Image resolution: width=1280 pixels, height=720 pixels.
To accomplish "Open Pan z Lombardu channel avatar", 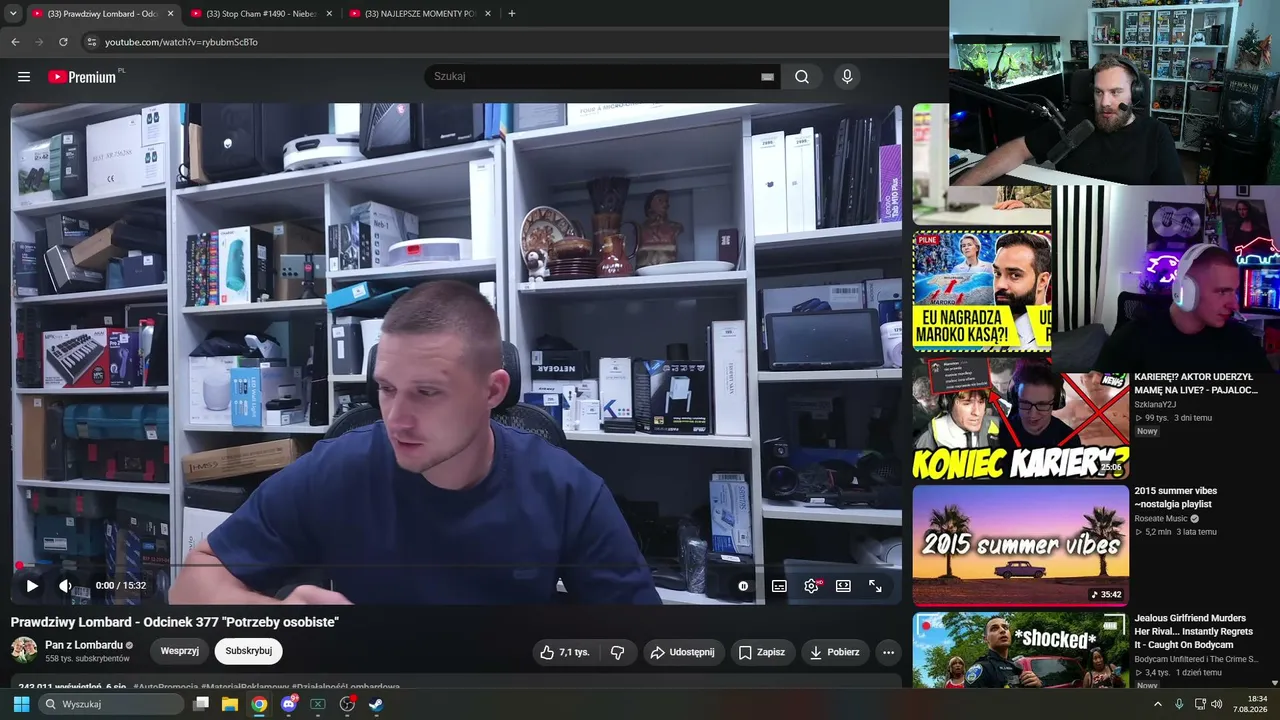I will click(x=24, y=650).
